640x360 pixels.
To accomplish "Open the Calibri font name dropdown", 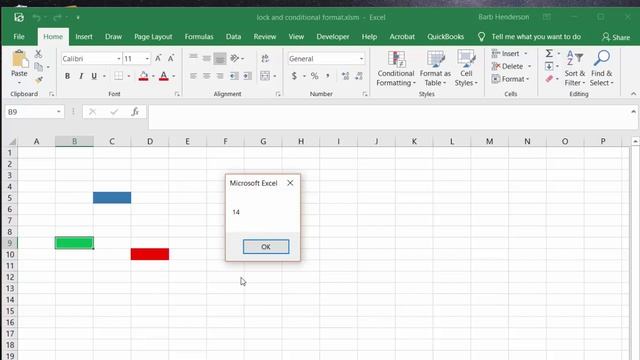I will click(x=118, y=59).
